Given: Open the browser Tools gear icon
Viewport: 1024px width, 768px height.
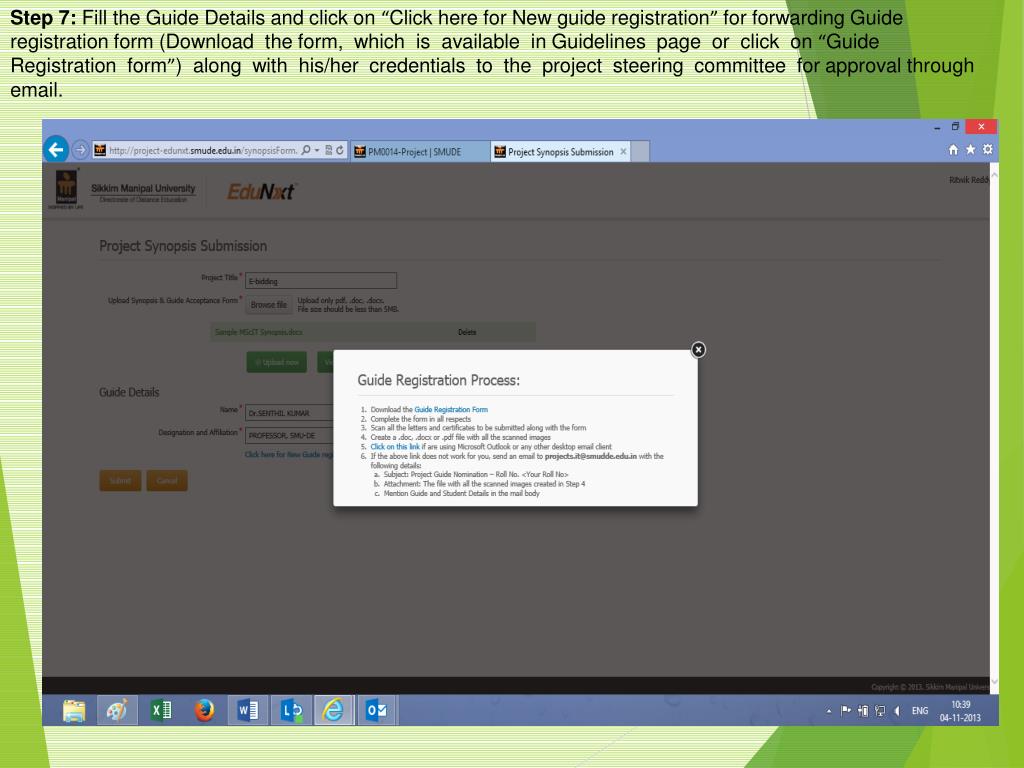Looking at the screenshot, I should [x=987, y=150].
